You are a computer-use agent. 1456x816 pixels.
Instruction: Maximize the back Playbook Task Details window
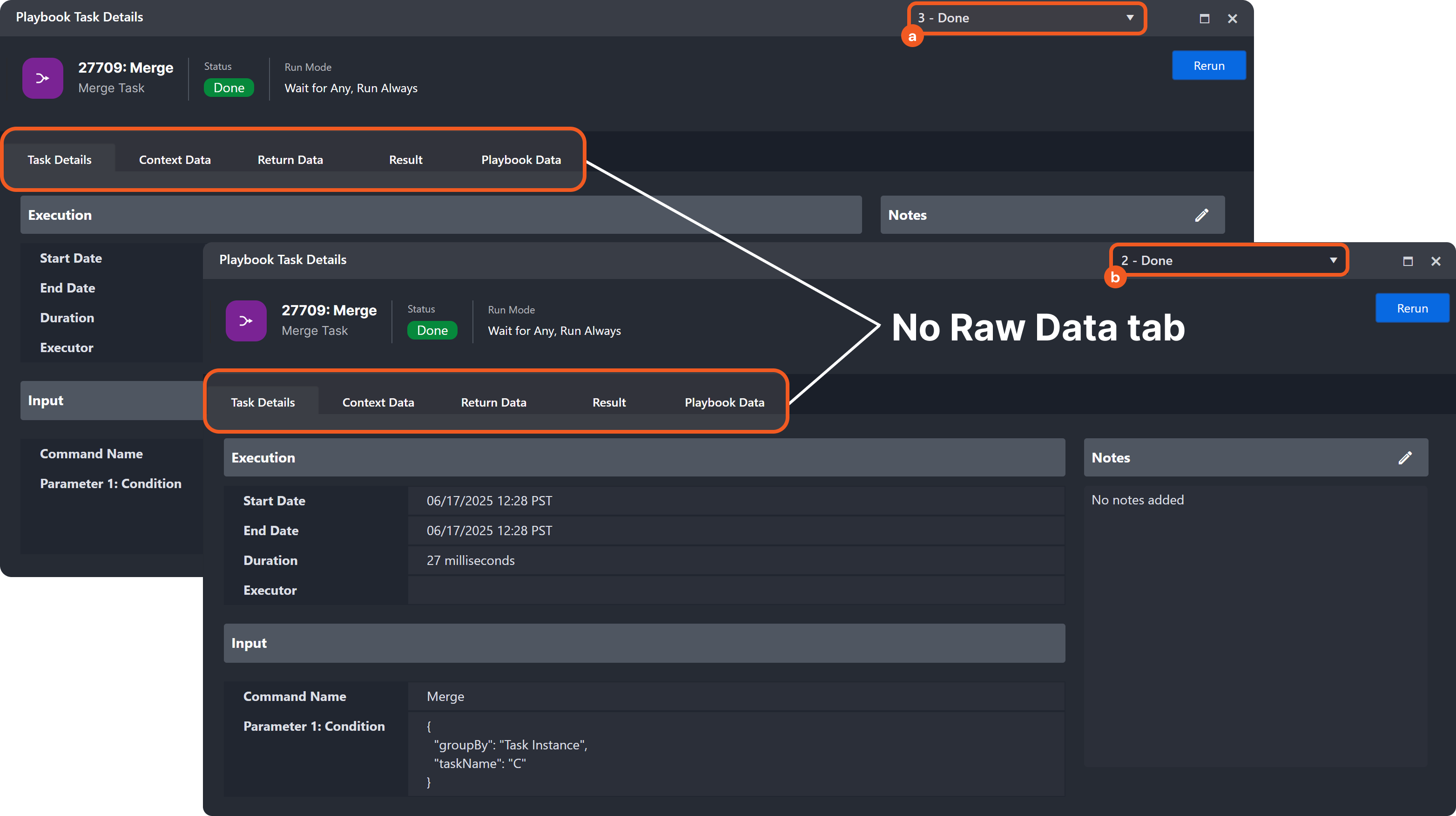1204,18
